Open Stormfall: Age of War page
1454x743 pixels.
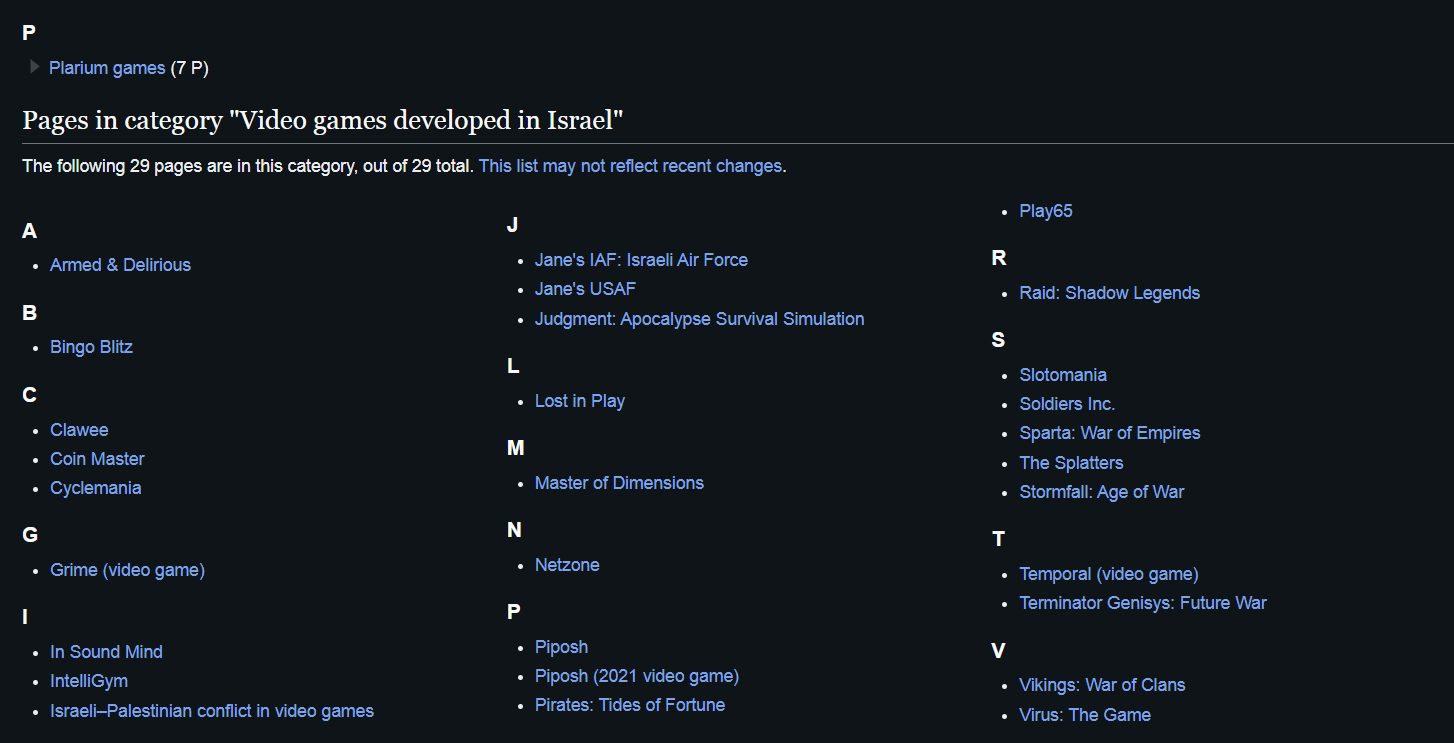[x=1101, y=492]
